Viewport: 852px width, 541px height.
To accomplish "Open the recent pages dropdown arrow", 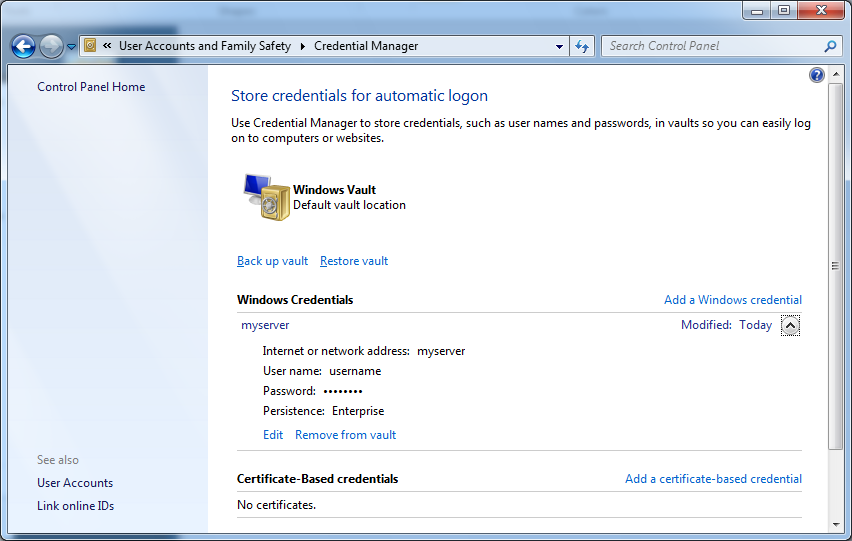I will pos(71,47).
